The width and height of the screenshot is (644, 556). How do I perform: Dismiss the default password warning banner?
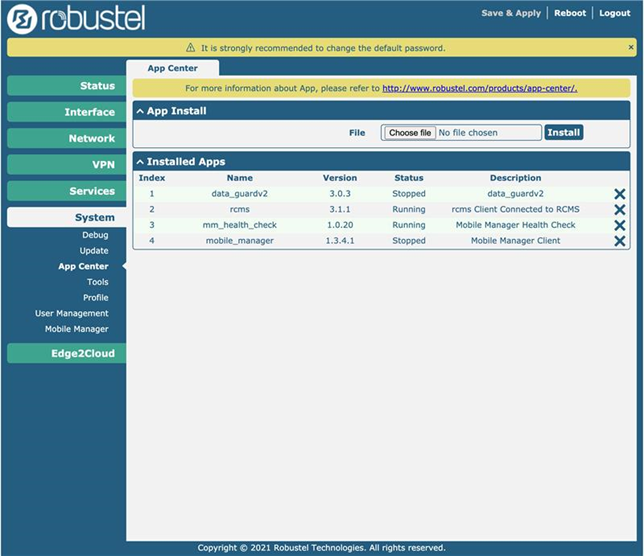(x=630, y=47)
